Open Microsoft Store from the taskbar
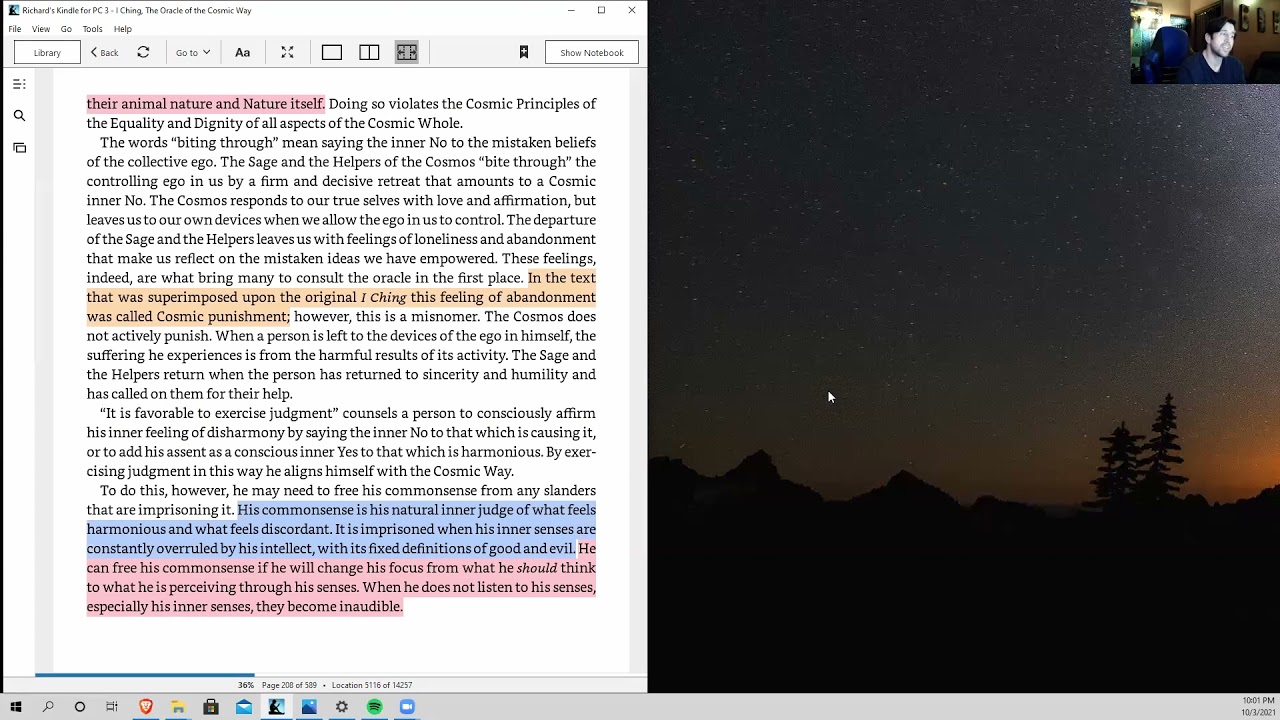This screenshot has height=720, width=1280. pos(211,707)
